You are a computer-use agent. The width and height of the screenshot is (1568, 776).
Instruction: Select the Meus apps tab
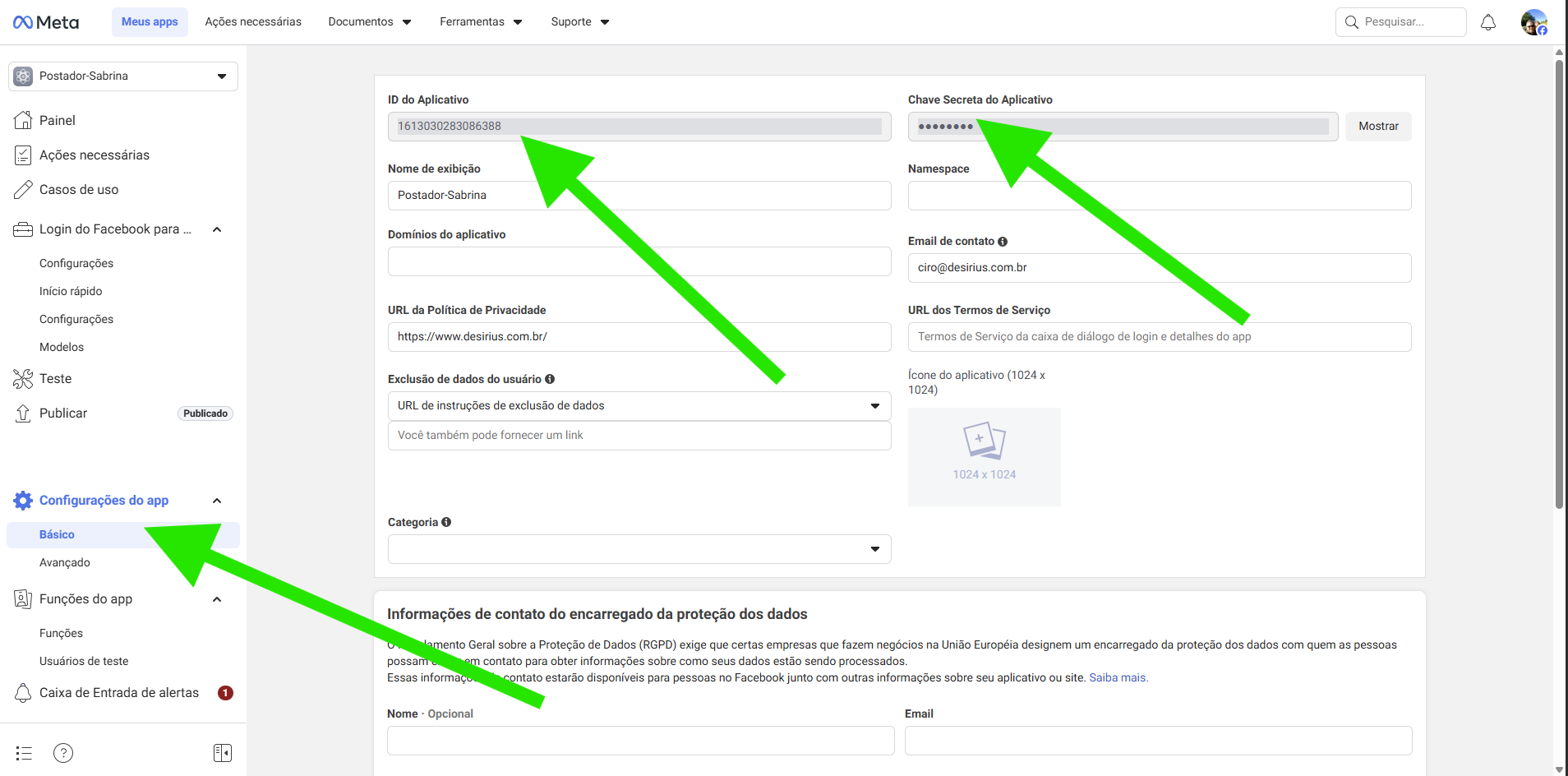coord(150,22)
